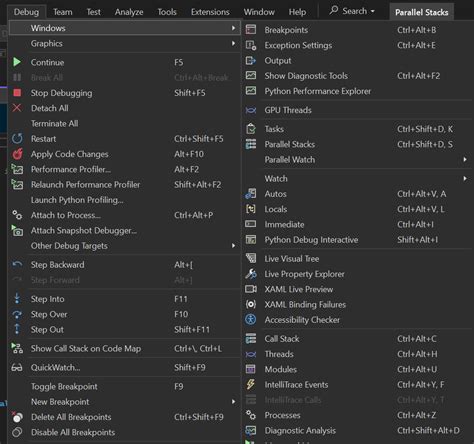The image size is (474, 444).
Task: Click the Performance Profiler chart icon
Action: (17, 169)
